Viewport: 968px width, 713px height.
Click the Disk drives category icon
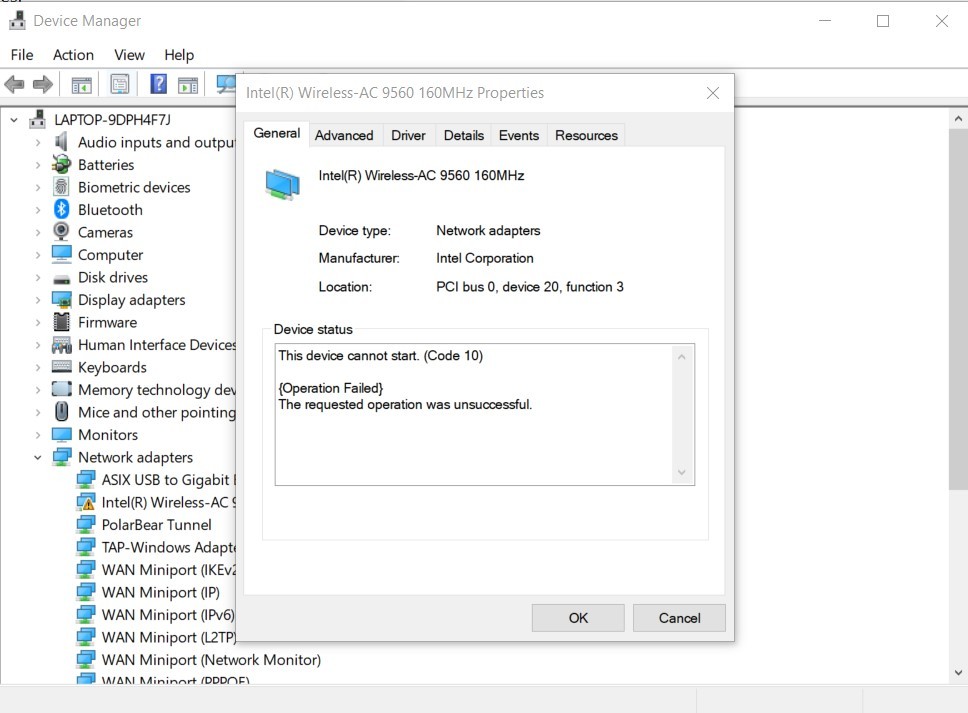(x=61, y=278)
